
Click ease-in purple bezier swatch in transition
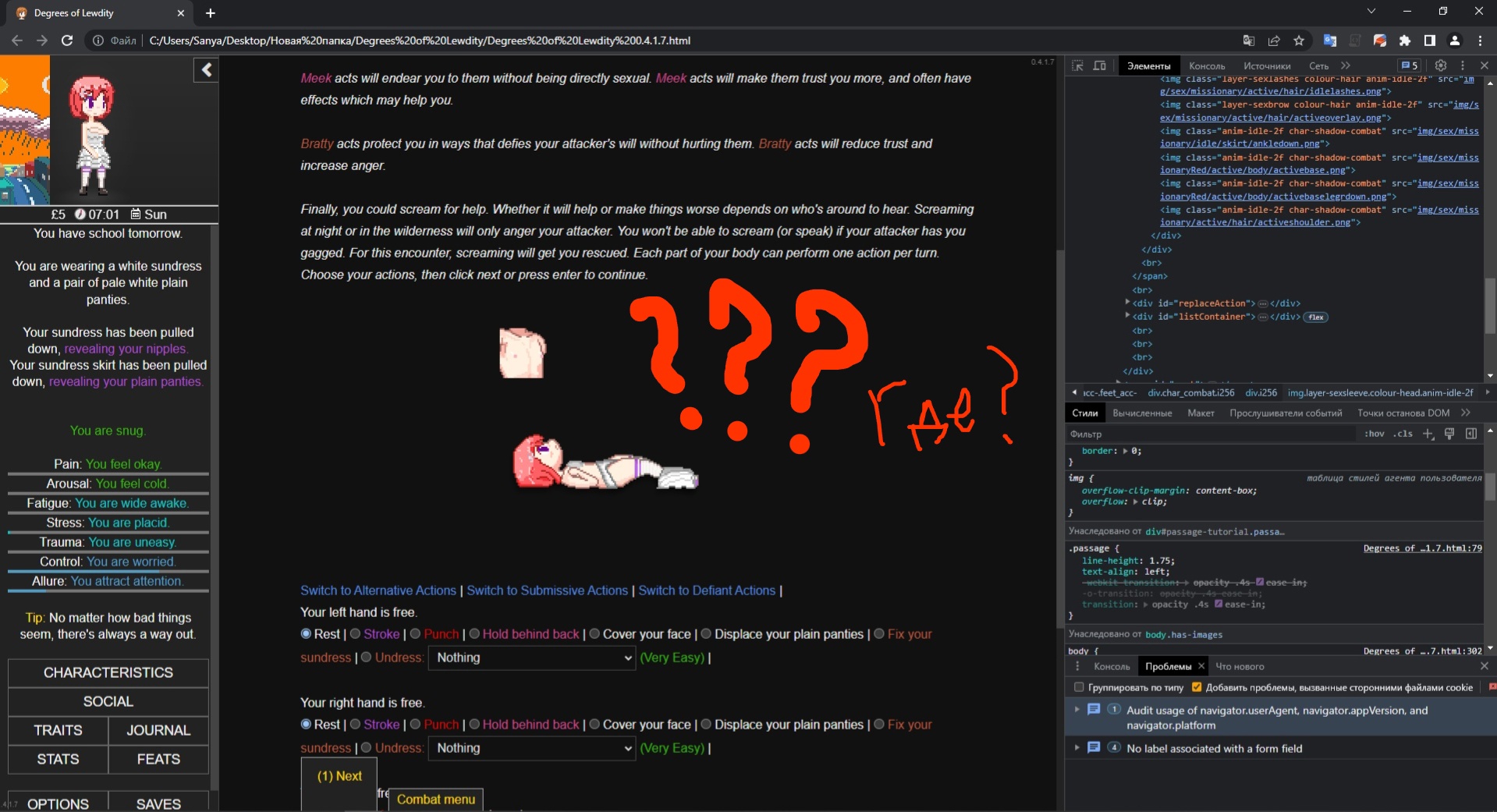[x=1219, y=604]
